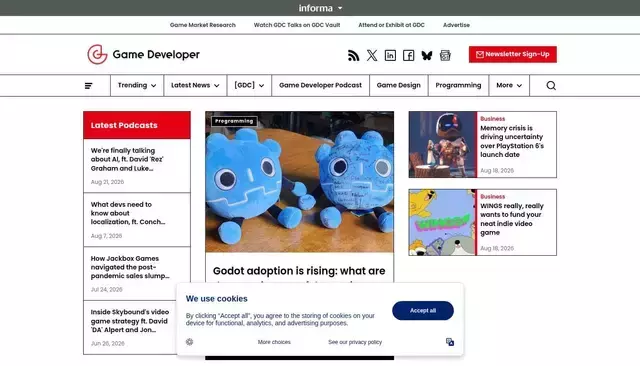
Task: Click Business tag above Memory crisis article
Action: pyautogui.click(x=493, y=119)
